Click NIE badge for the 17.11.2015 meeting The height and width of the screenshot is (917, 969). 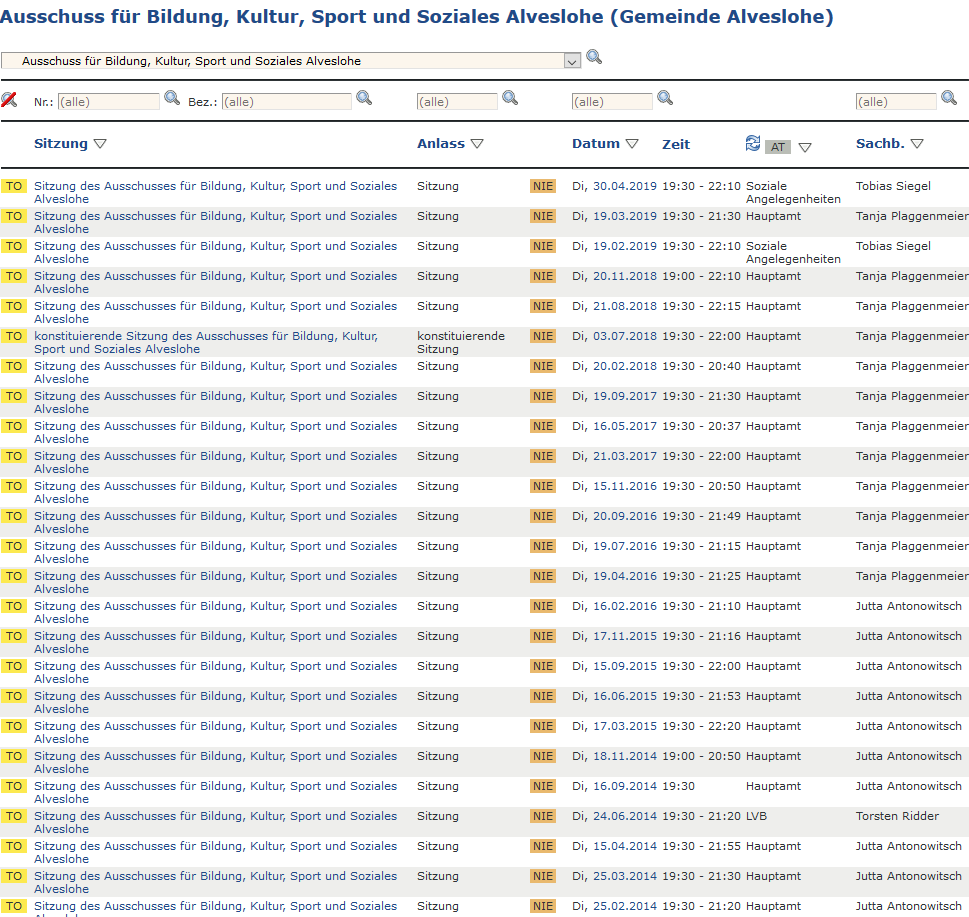click(543, 636)
